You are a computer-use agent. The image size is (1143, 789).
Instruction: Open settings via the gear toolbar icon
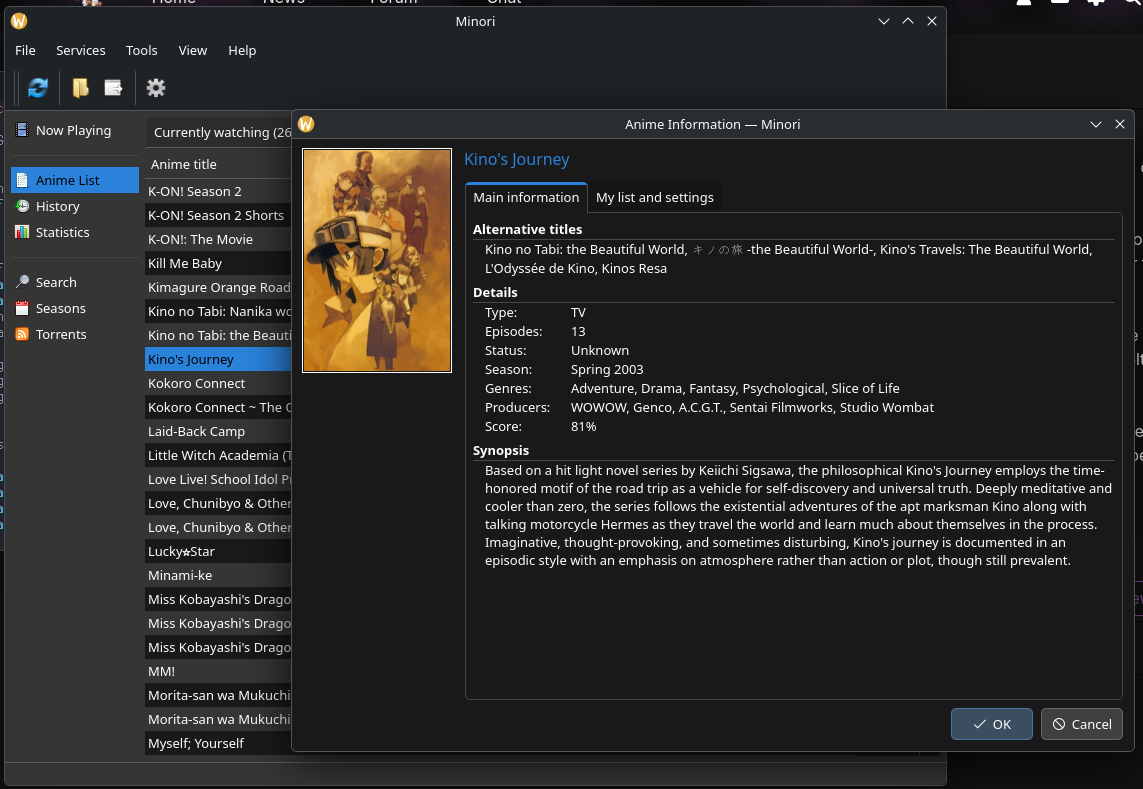point(156,88)
